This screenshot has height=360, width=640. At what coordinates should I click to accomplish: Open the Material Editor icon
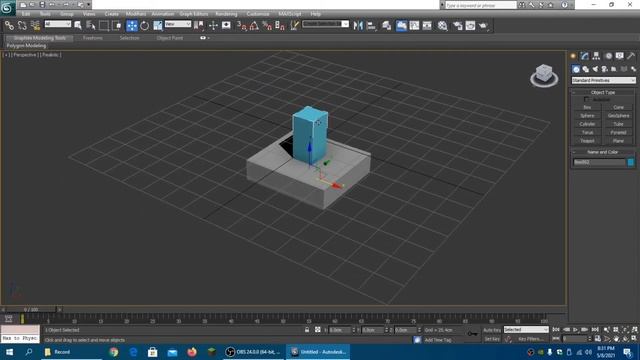click(x=442, y=26)
